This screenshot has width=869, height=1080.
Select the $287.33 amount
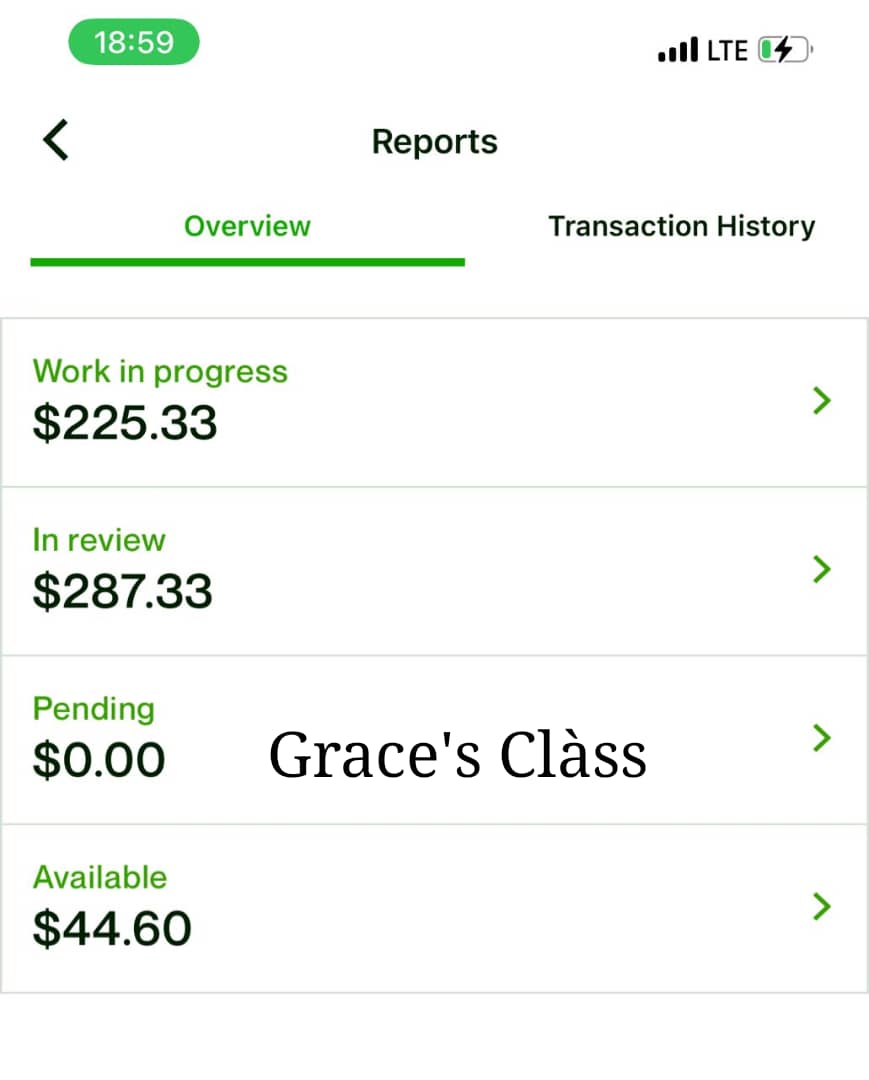123,591
